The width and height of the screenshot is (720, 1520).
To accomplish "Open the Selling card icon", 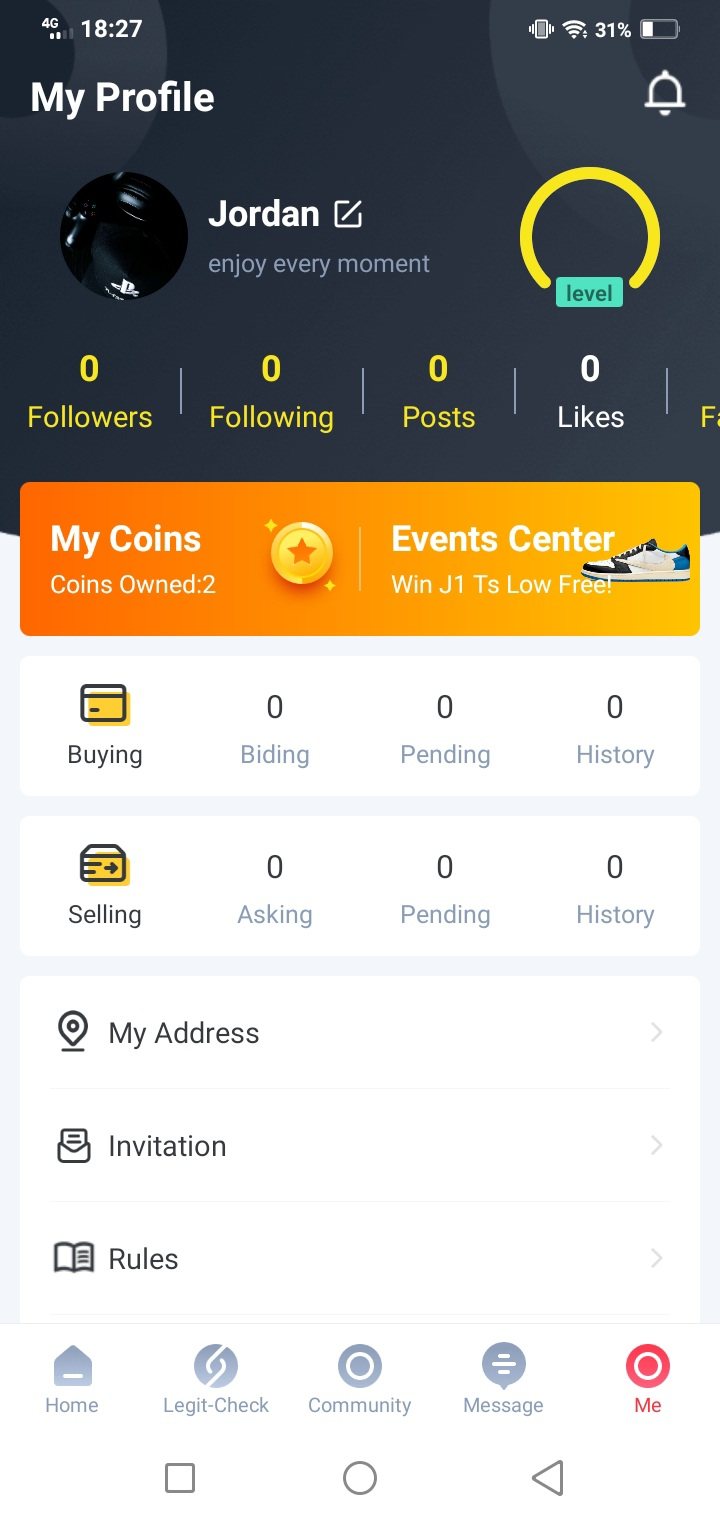I will tap(104, 864).
